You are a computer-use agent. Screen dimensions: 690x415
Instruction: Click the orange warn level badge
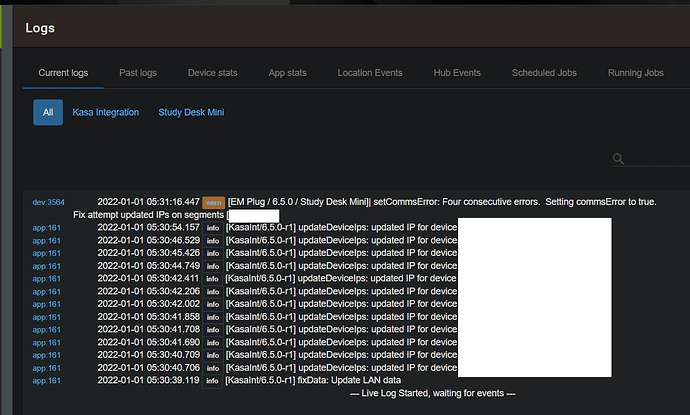click(214, 202)
